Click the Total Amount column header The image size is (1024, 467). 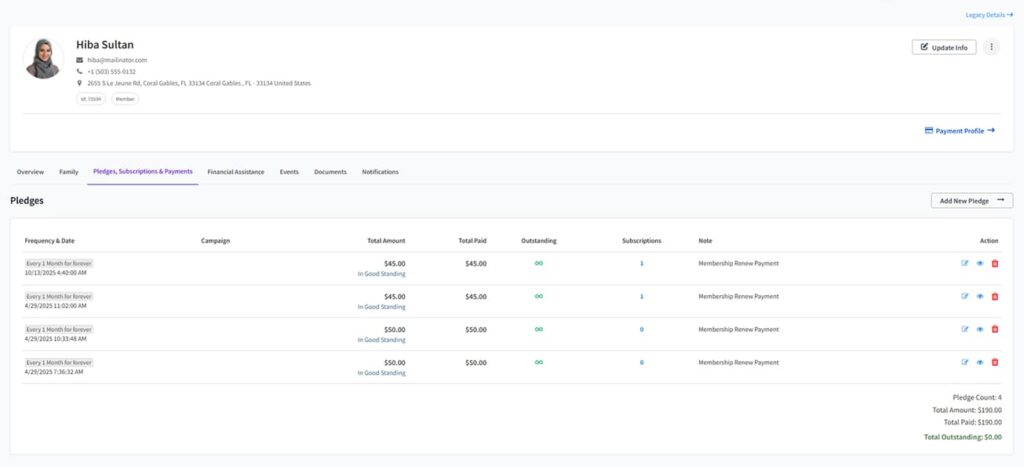click(386, 240)
